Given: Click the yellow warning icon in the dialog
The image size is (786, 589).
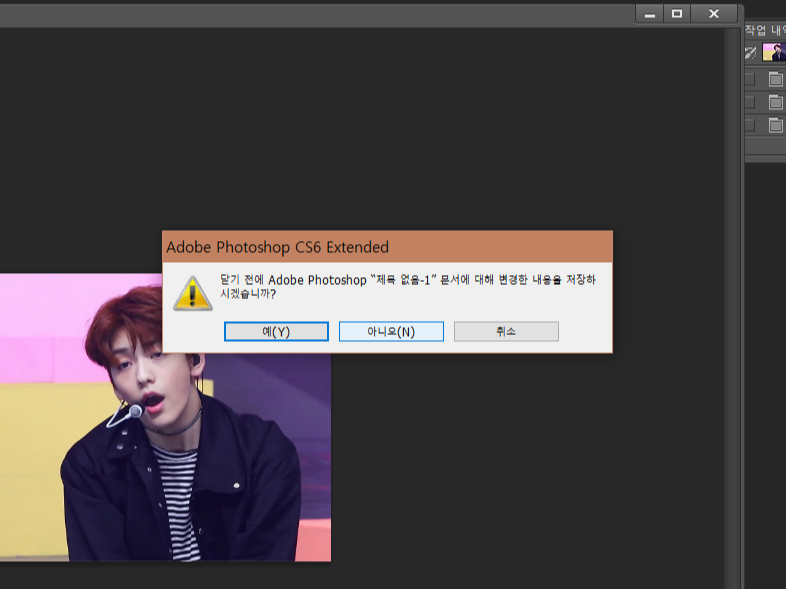Looking at the screenshot, I should [x=192, y=293].
